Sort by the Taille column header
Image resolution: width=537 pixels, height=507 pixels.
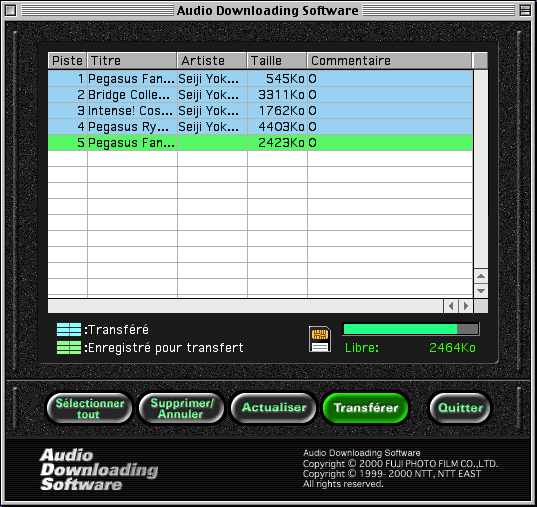pos(277,61)
